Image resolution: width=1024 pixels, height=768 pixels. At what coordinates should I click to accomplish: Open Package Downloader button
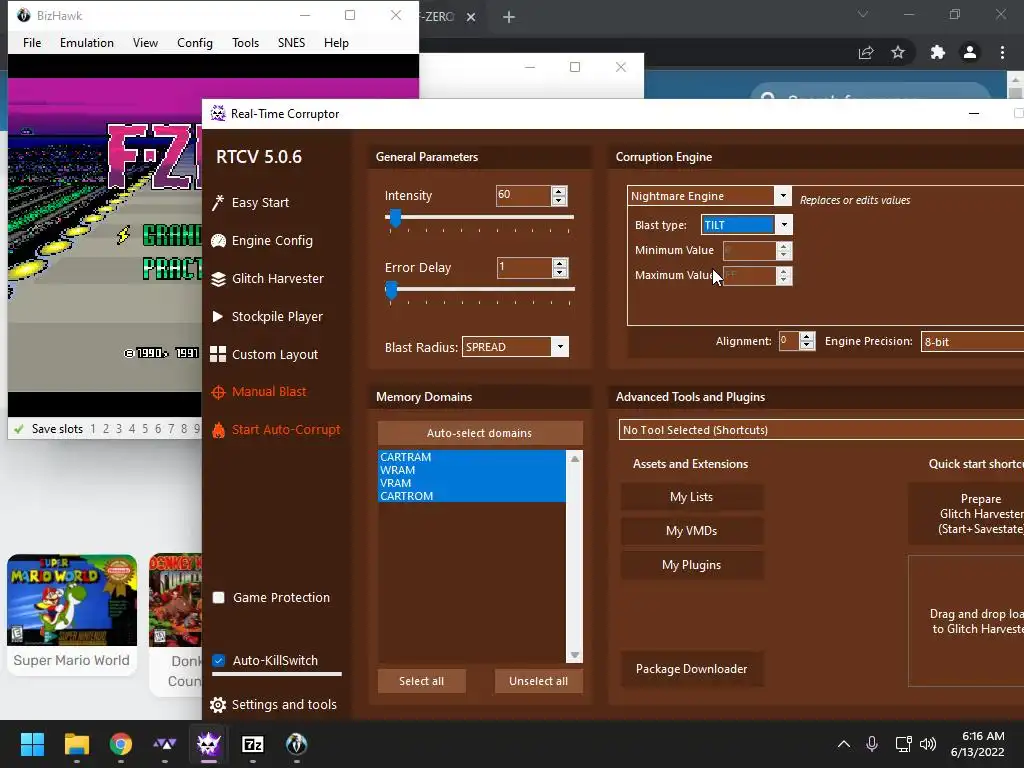(692, 669)
